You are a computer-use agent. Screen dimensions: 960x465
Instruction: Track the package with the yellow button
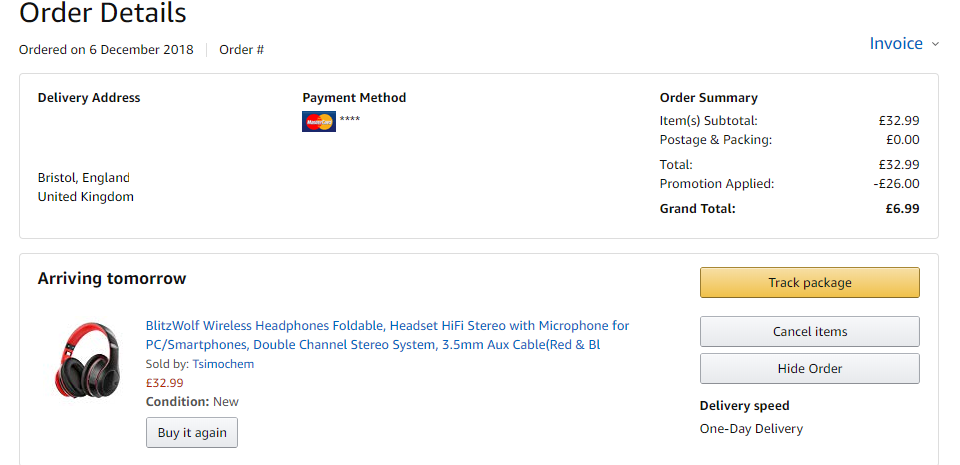tap(809, 283)
